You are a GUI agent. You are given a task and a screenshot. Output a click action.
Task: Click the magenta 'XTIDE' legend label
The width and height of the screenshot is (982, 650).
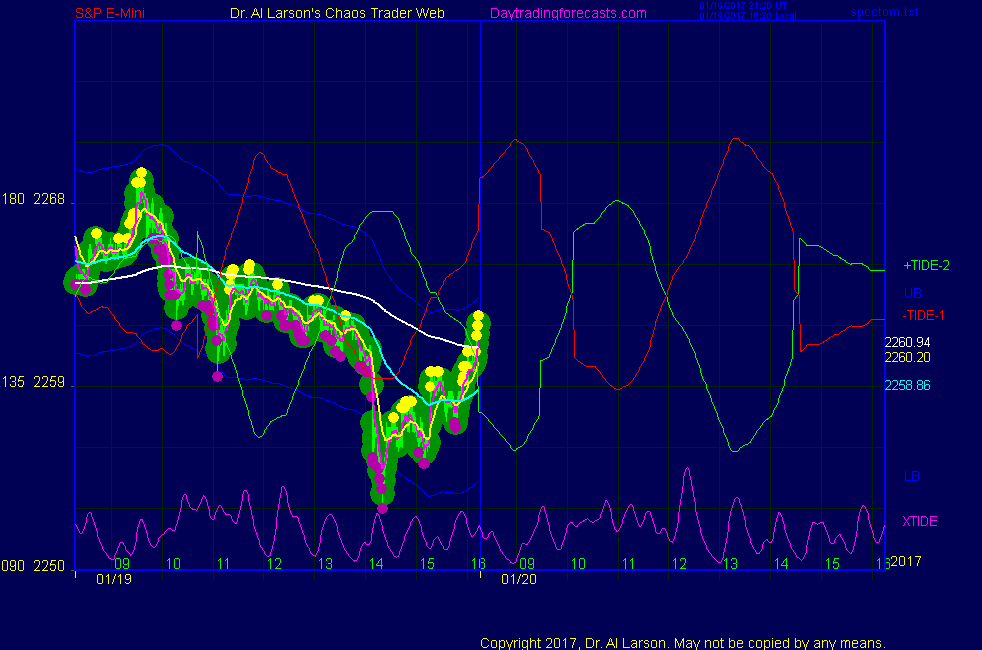pyautogui.click(x=920, y=522)
